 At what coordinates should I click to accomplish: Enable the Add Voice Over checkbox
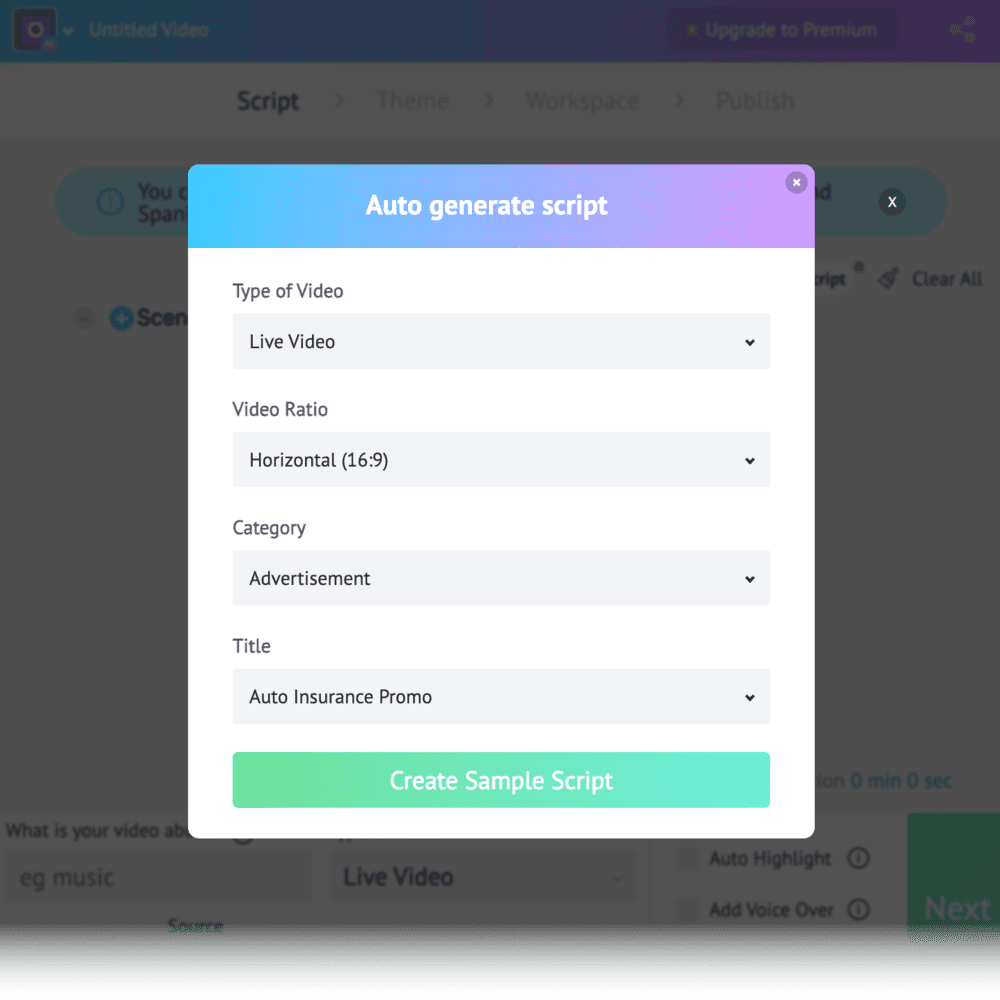(686, 910)
